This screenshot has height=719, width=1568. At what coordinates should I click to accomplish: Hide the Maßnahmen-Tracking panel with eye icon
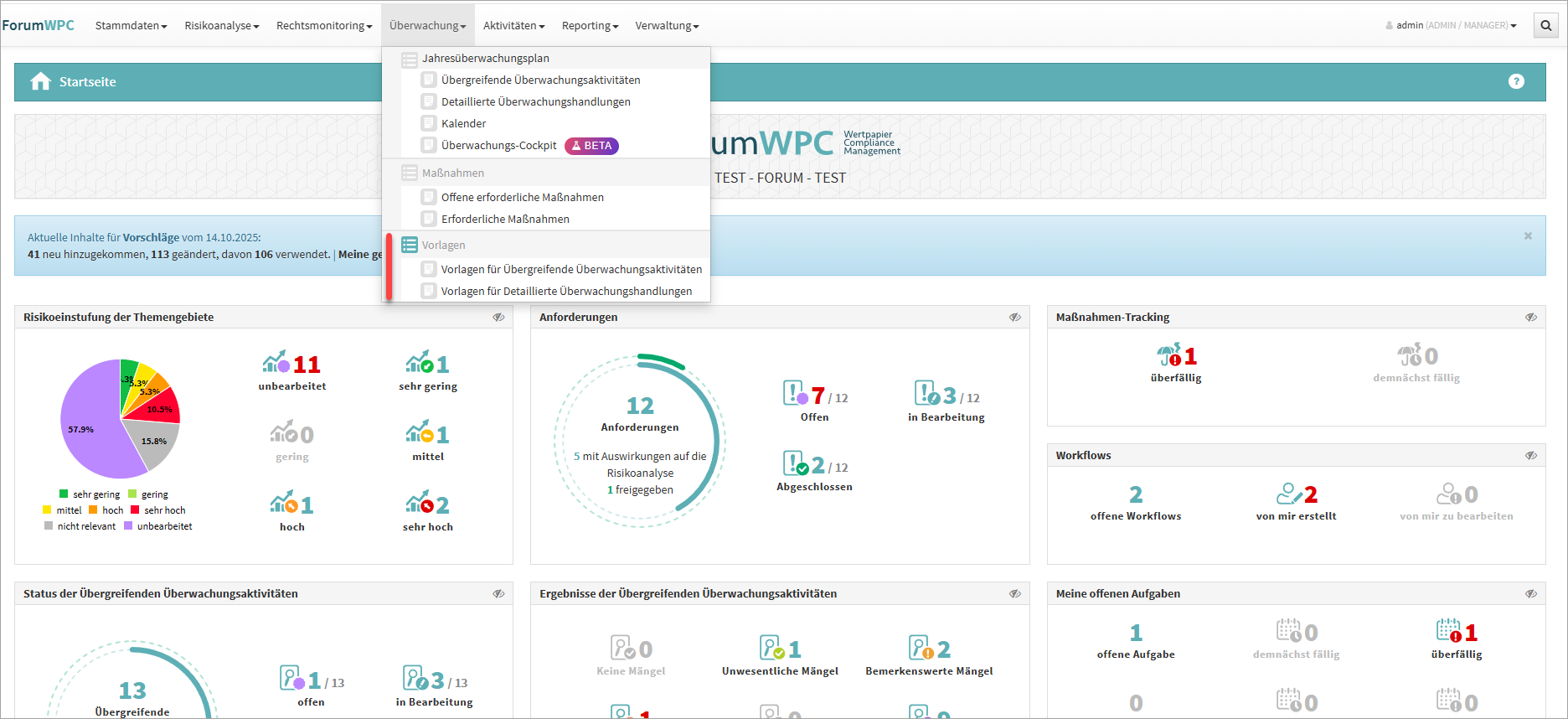1530,318
